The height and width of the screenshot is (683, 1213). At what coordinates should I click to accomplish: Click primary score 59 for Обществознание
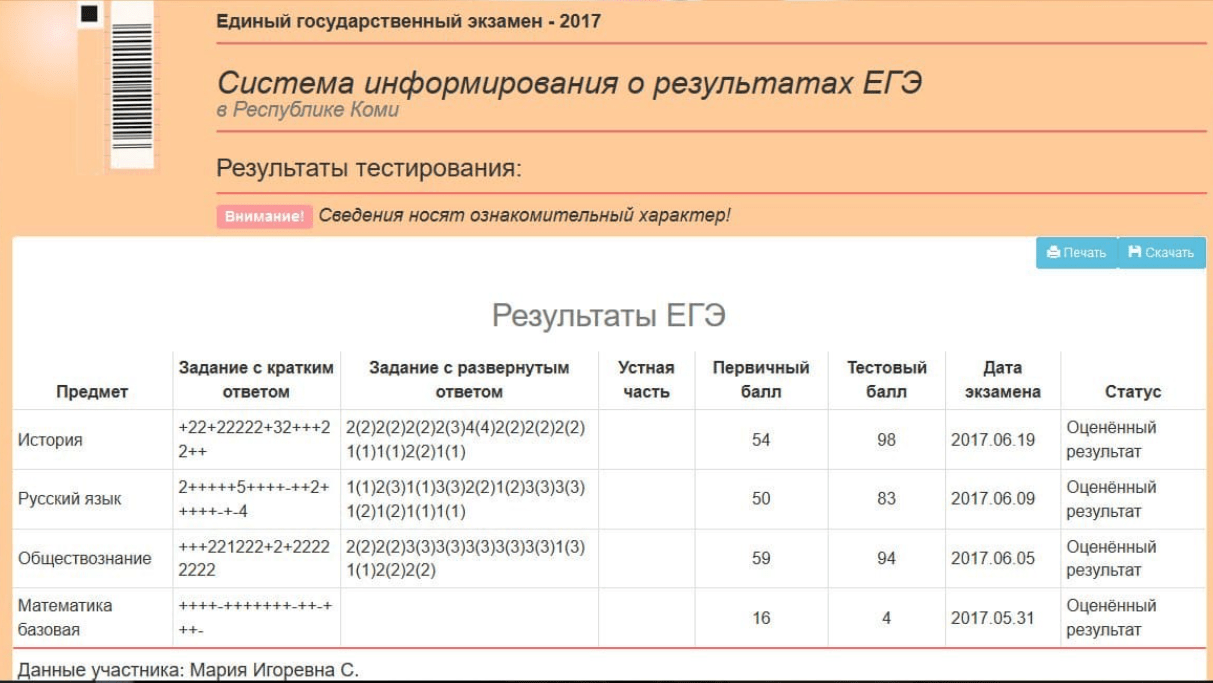pos(761,558)
